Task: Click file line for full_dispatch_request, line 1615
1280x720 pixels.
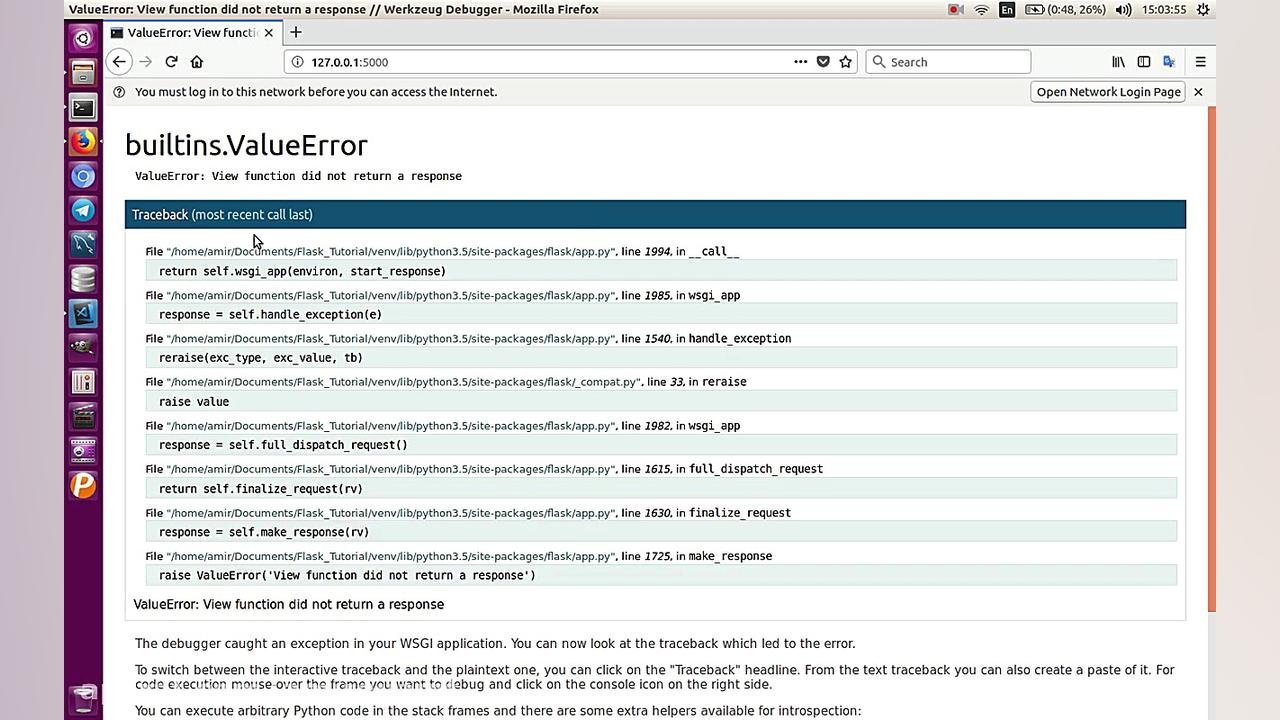Action: pos(484,469)
